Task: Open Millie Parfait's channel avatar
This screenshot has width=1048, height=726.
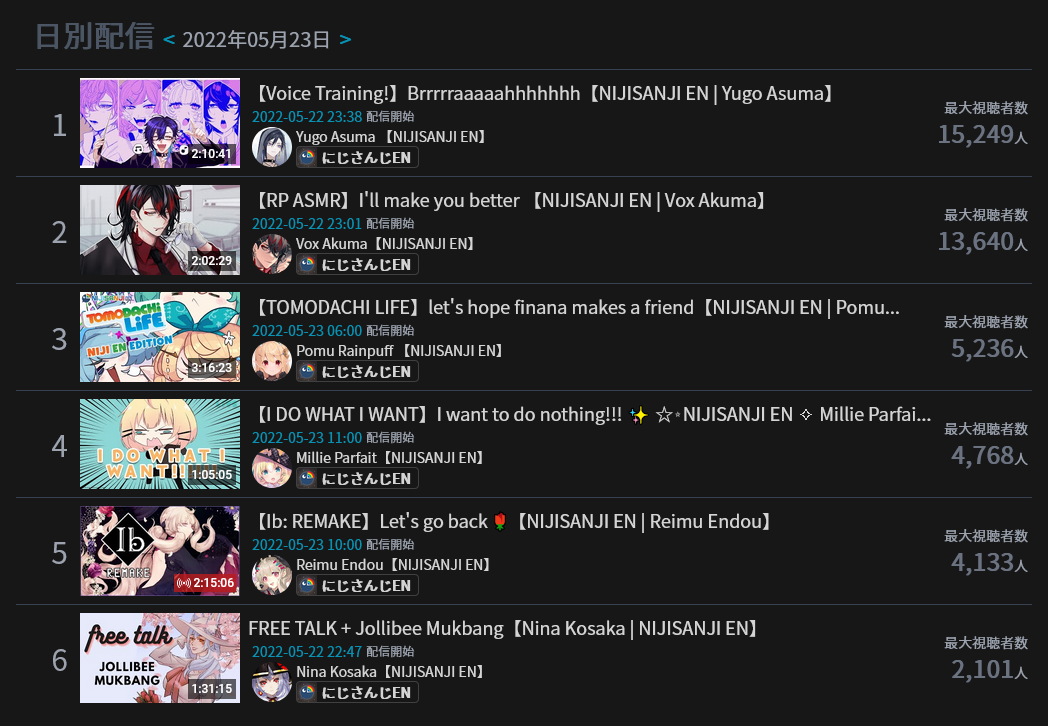Action: [x=272, y=467]
